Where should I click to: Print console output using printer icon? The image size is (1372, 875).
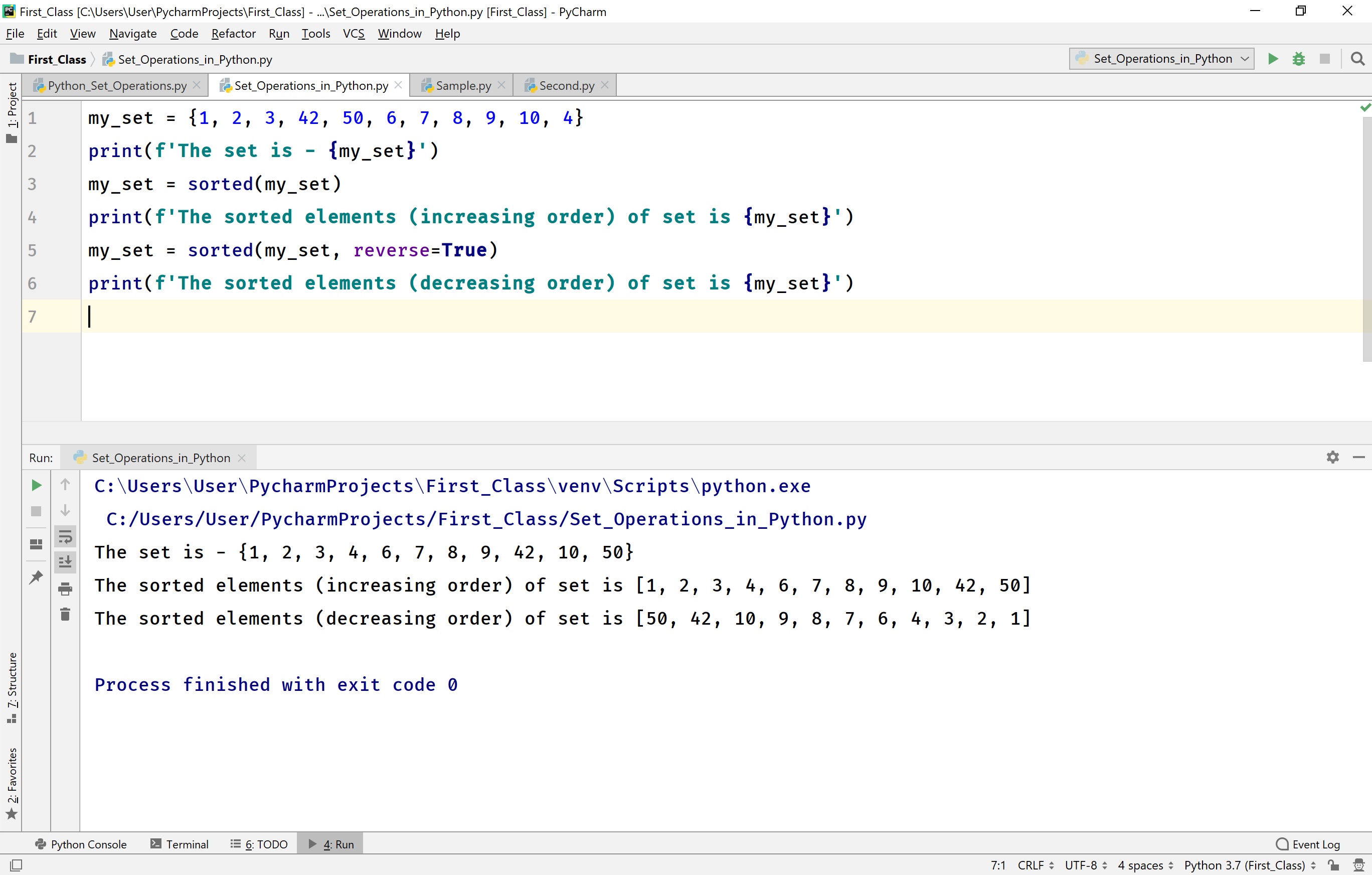coord(65,590)
